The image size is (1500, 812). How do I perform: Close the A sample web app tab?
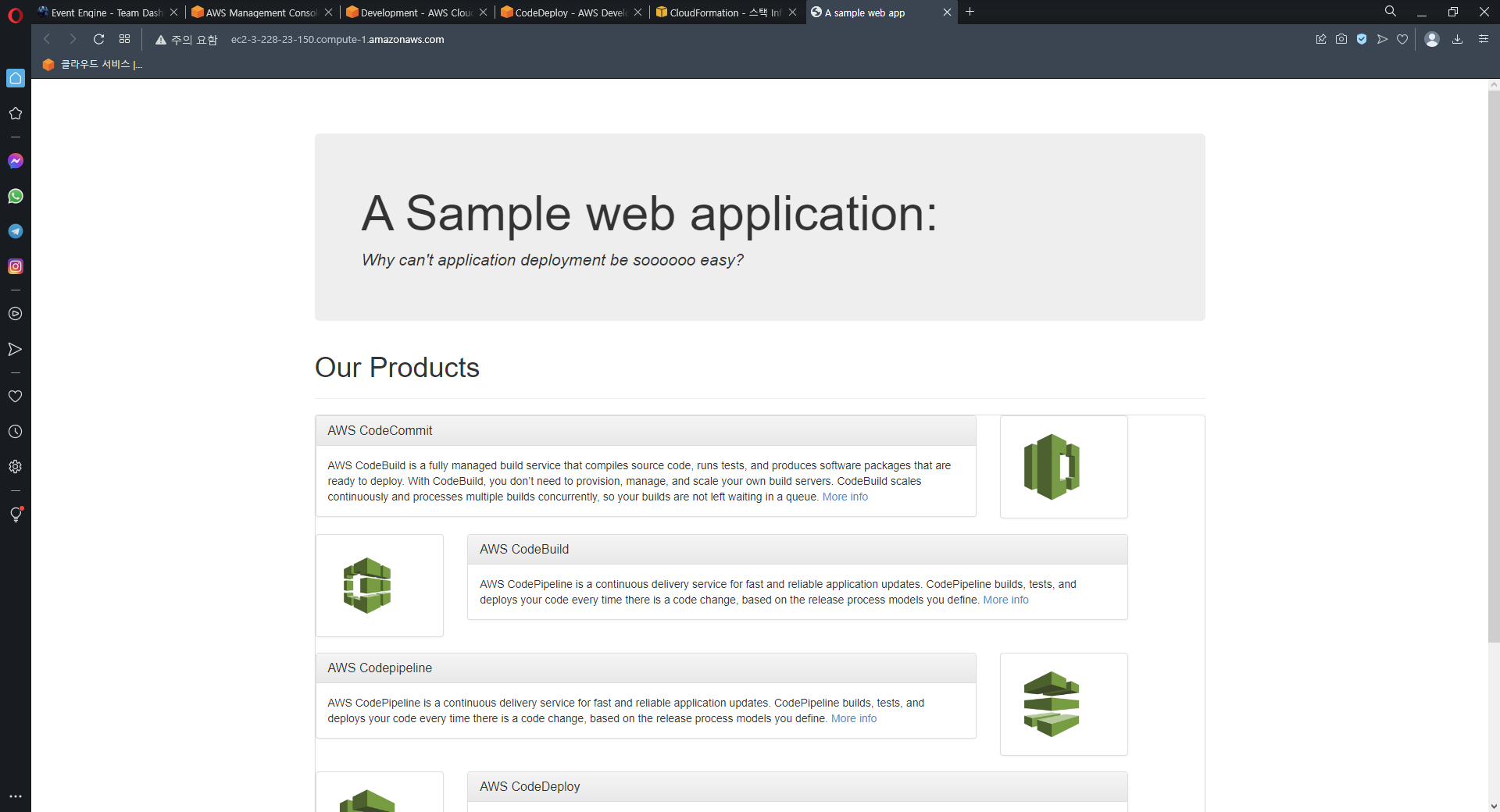pos(947,12)
